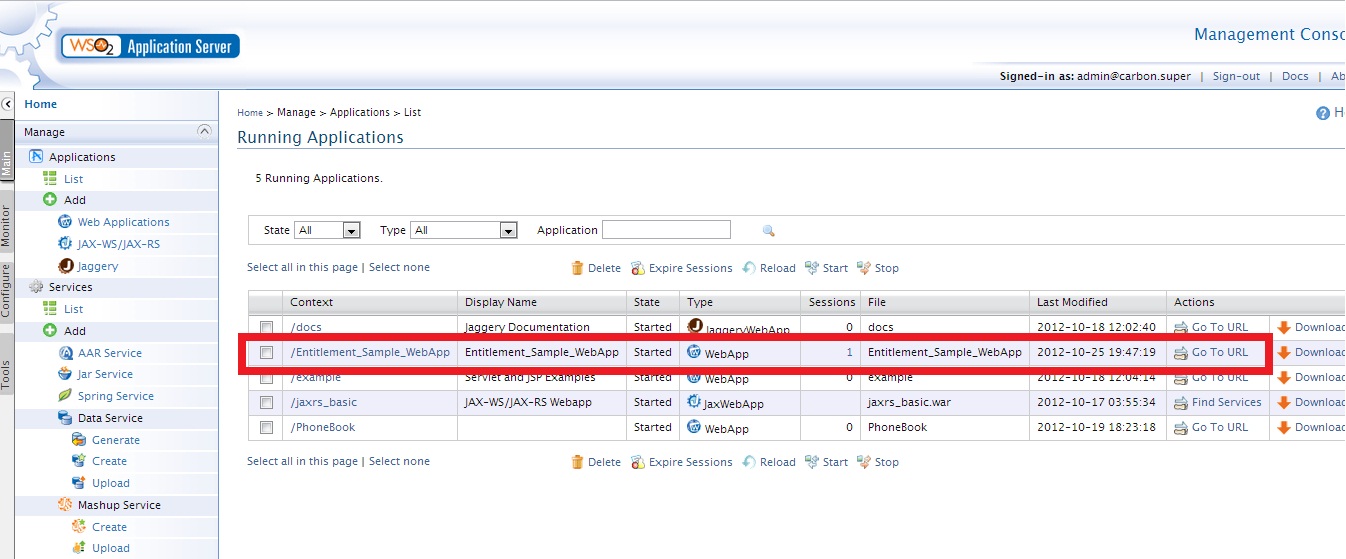Click the AAR Service icon in sidebar

coord(67,353)
